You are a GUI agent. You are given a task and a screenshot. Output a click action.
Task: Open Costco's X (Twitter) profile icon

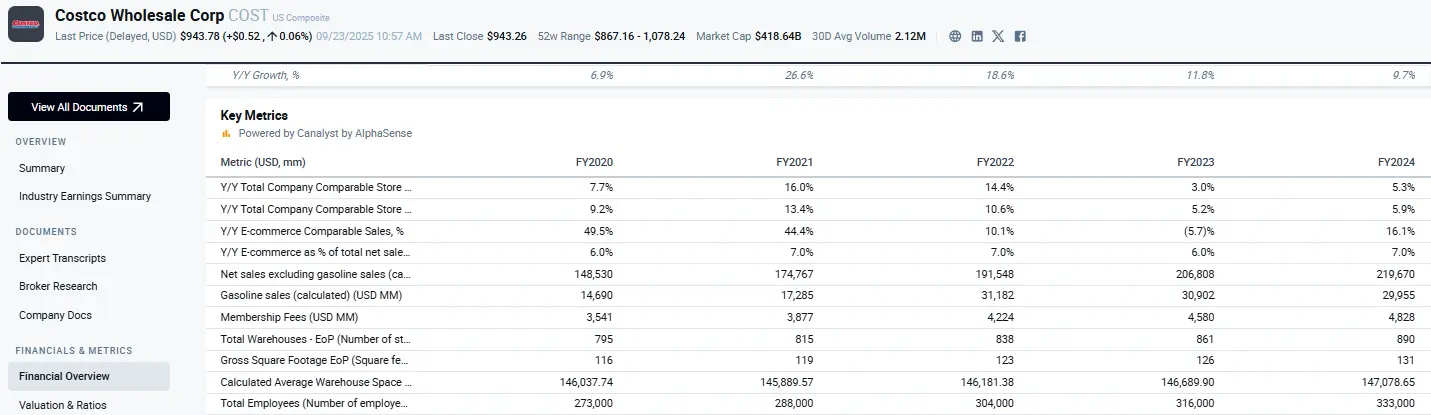(x=998, y=36)
